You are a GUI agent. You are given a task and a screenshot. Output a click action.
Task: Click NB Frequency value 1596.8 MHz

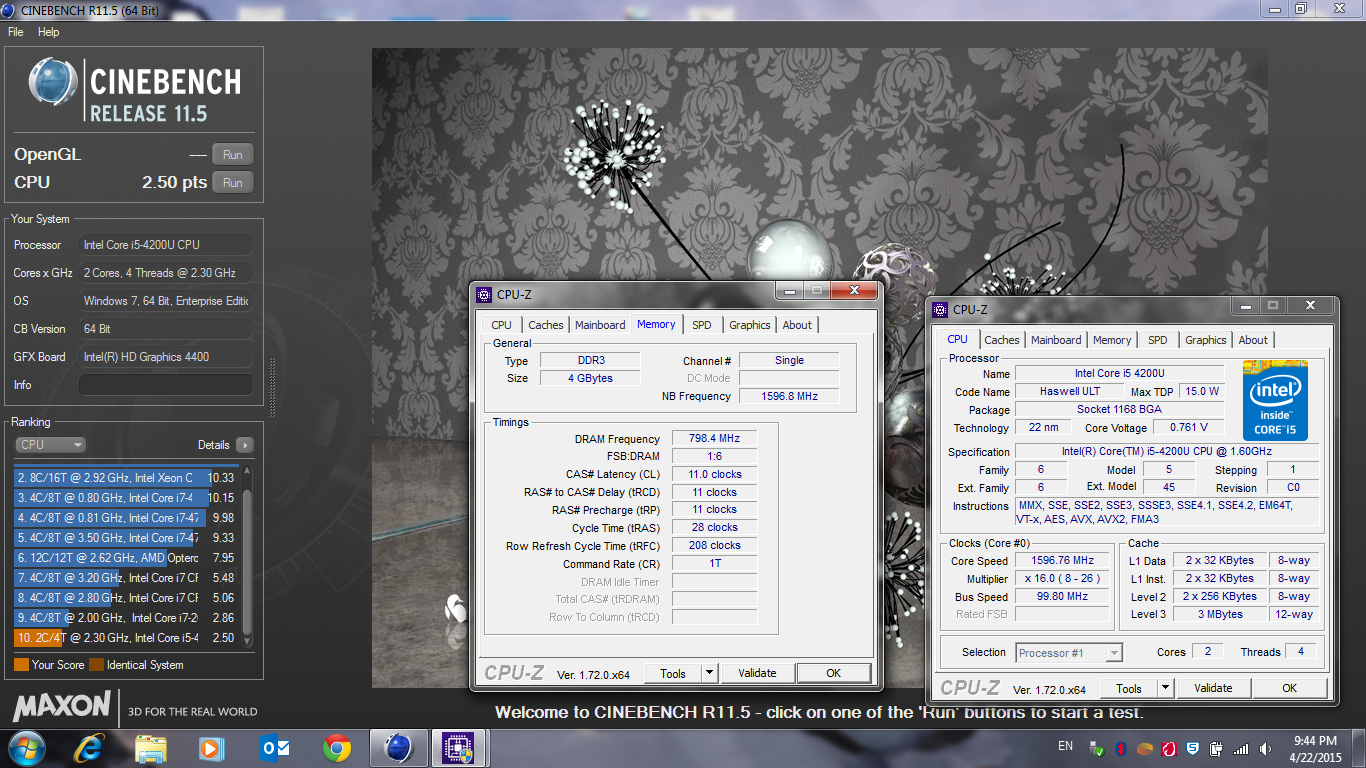pos(789,397)
